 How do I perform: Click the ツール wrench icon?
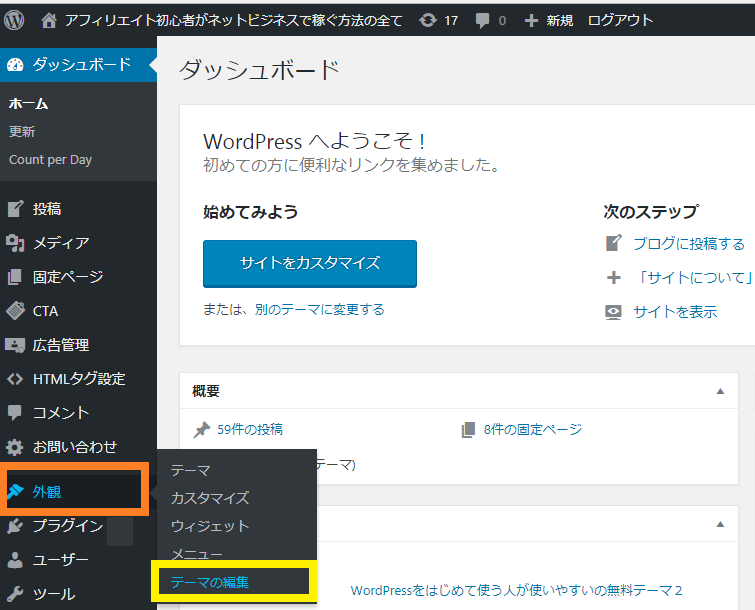[x=15, y=594]
